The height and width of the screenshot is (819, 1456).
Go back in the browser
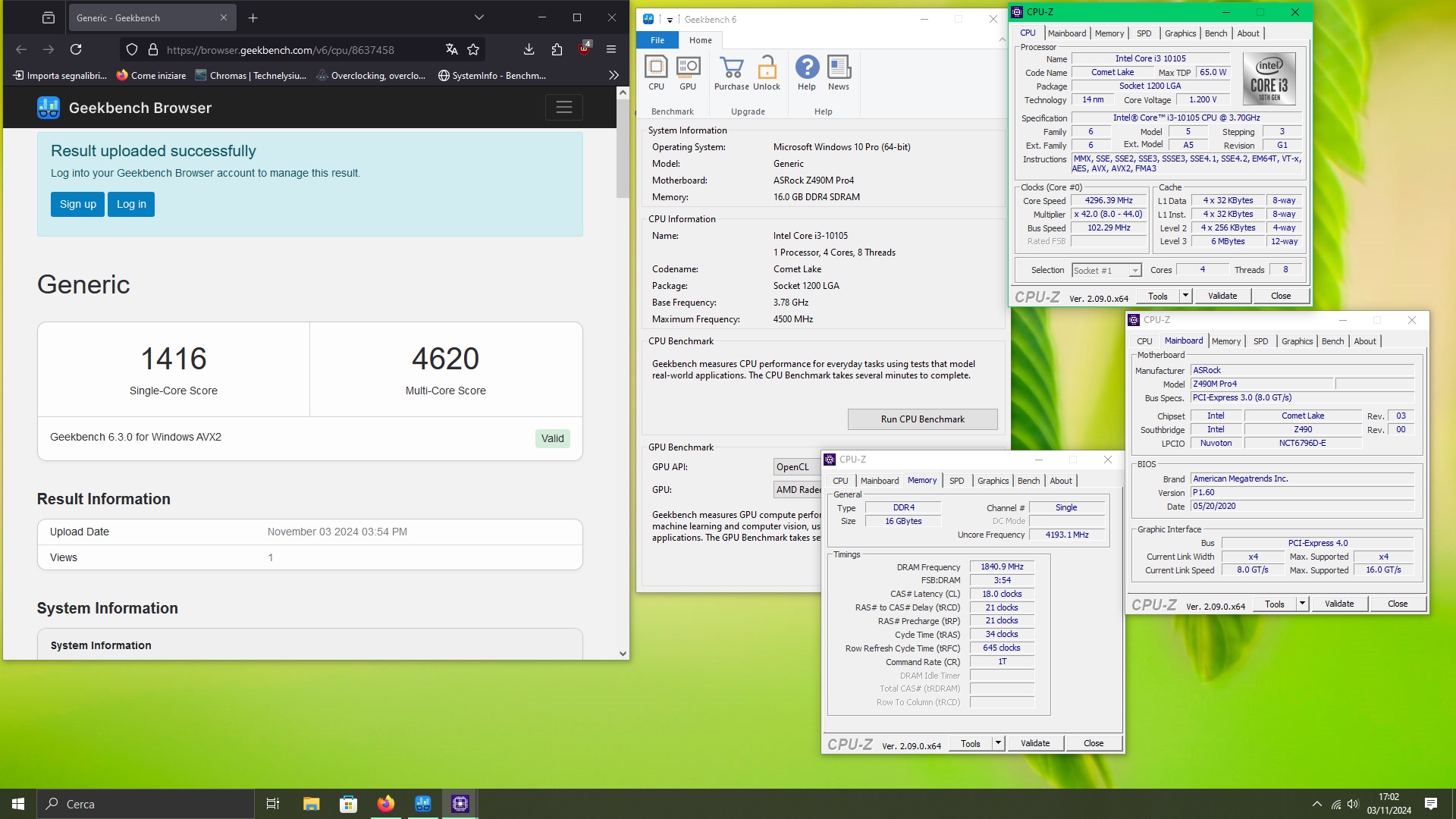(x=21, y=49)
